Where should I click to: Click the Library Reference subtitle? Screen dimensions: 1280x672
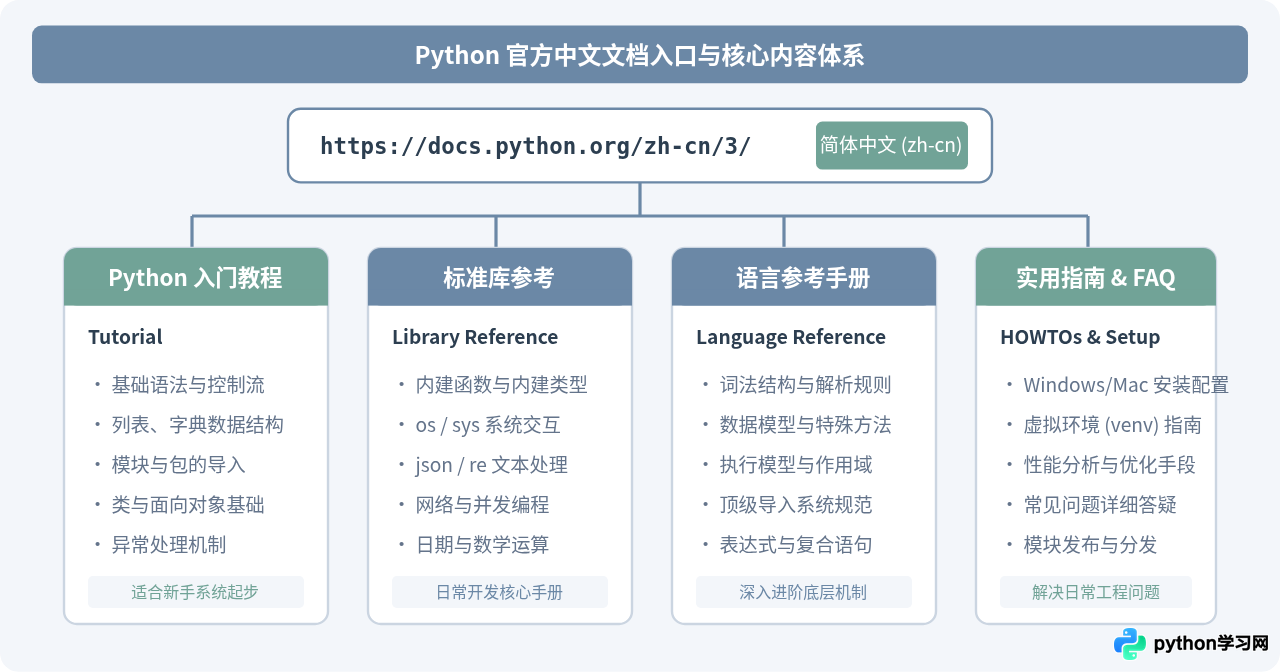pos(475,337)
